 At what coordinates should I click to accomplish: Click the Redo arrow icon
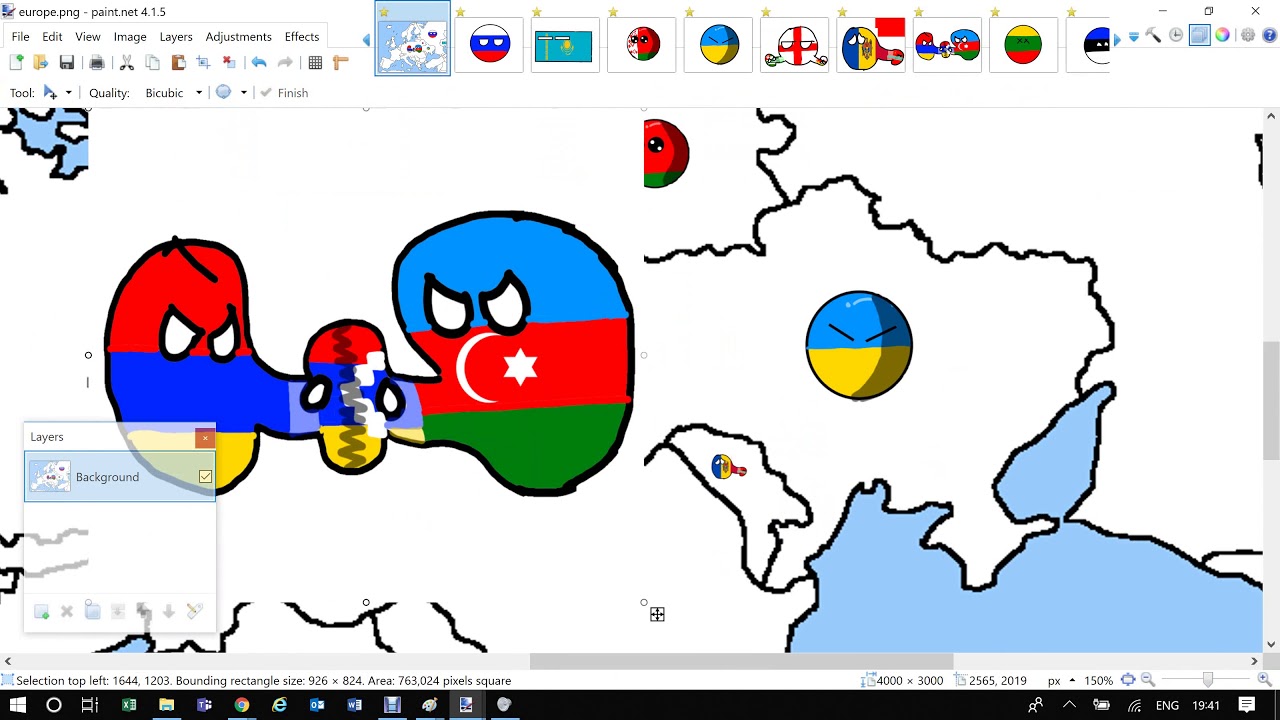click(285, 62)
